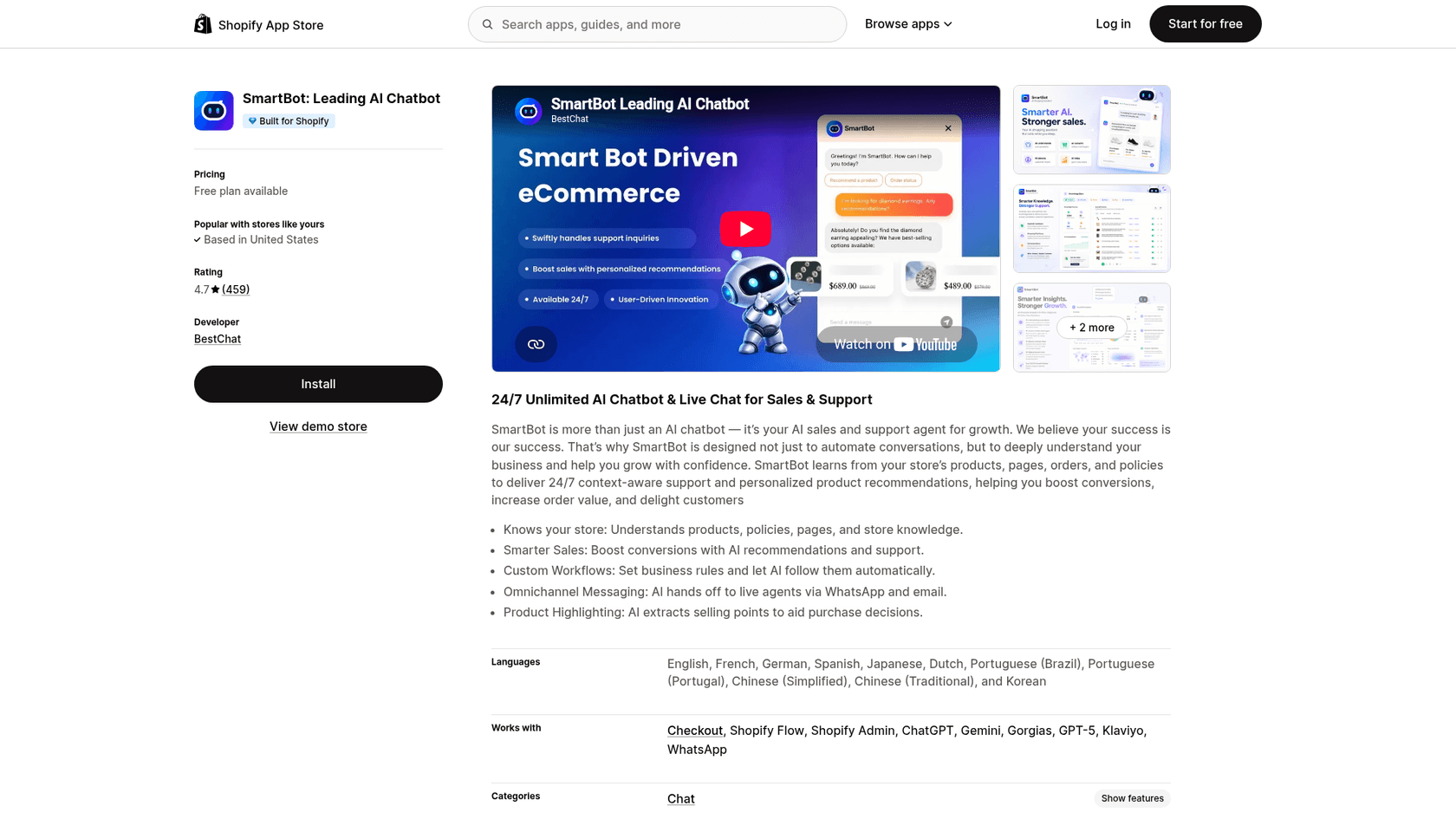Screen dimensions: 1456x819
Task: Open the Smarter AI Stronger sales thumbnail
Action: 1091,130
